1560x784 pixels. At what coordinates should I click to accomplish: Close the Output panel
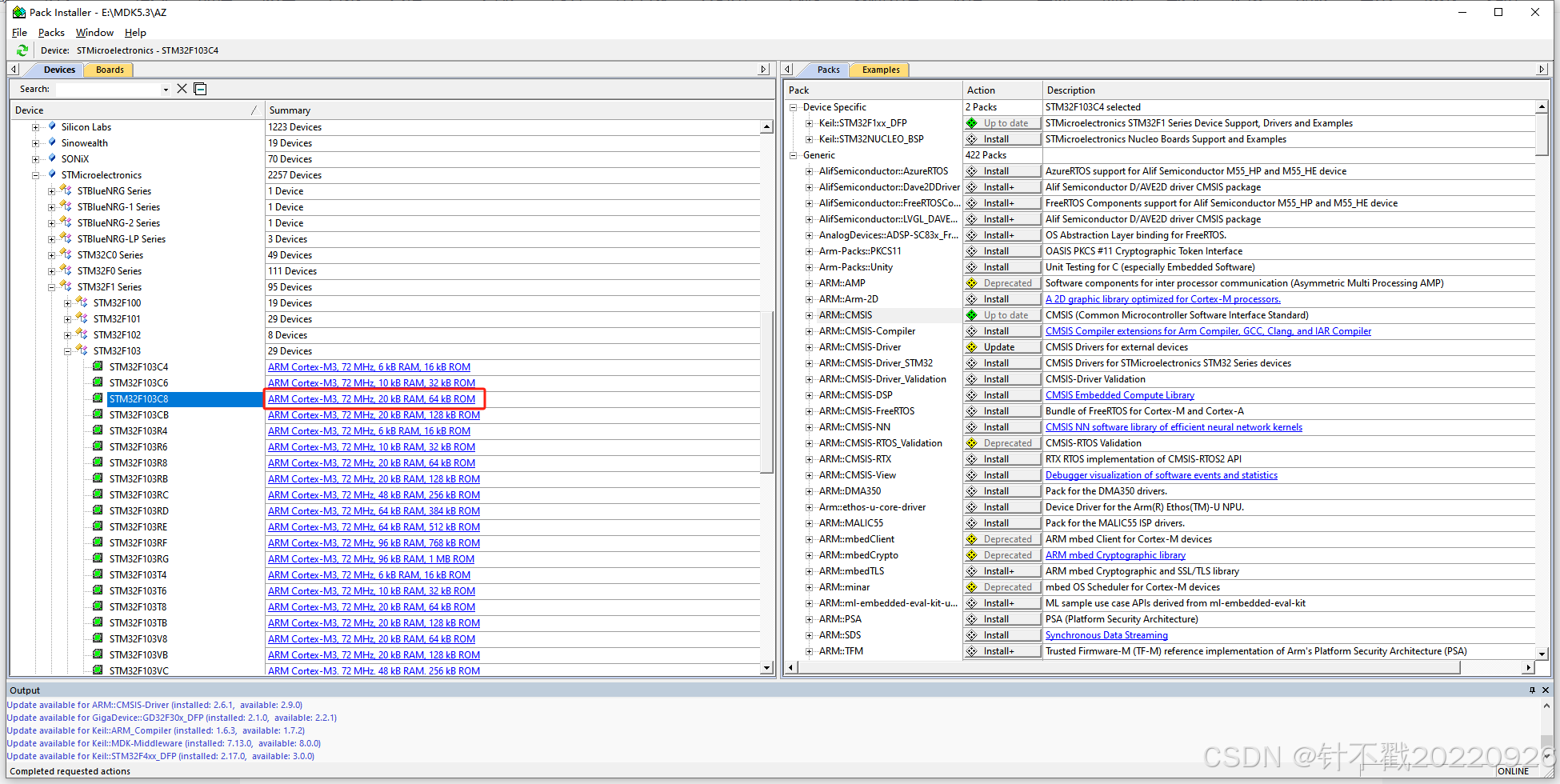pos(1546,690)
